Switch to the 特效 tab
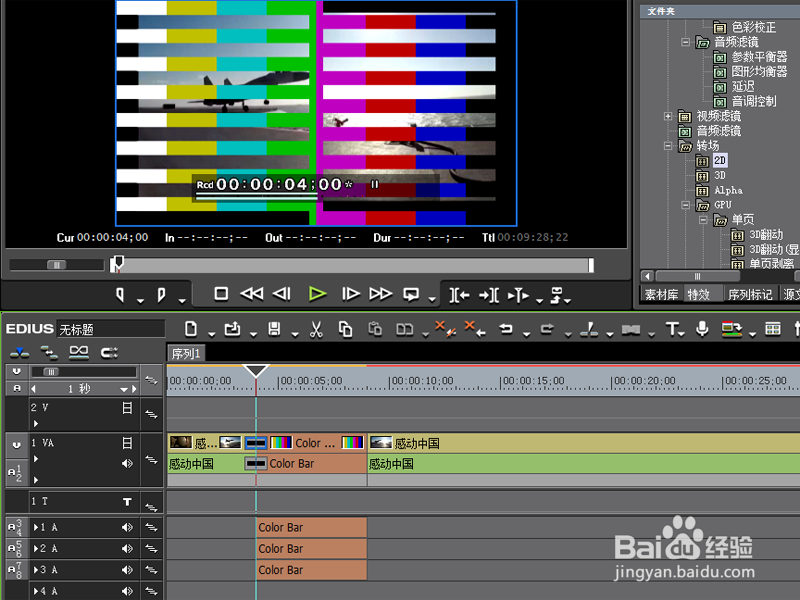800x600 pixels. coord(698,294)
